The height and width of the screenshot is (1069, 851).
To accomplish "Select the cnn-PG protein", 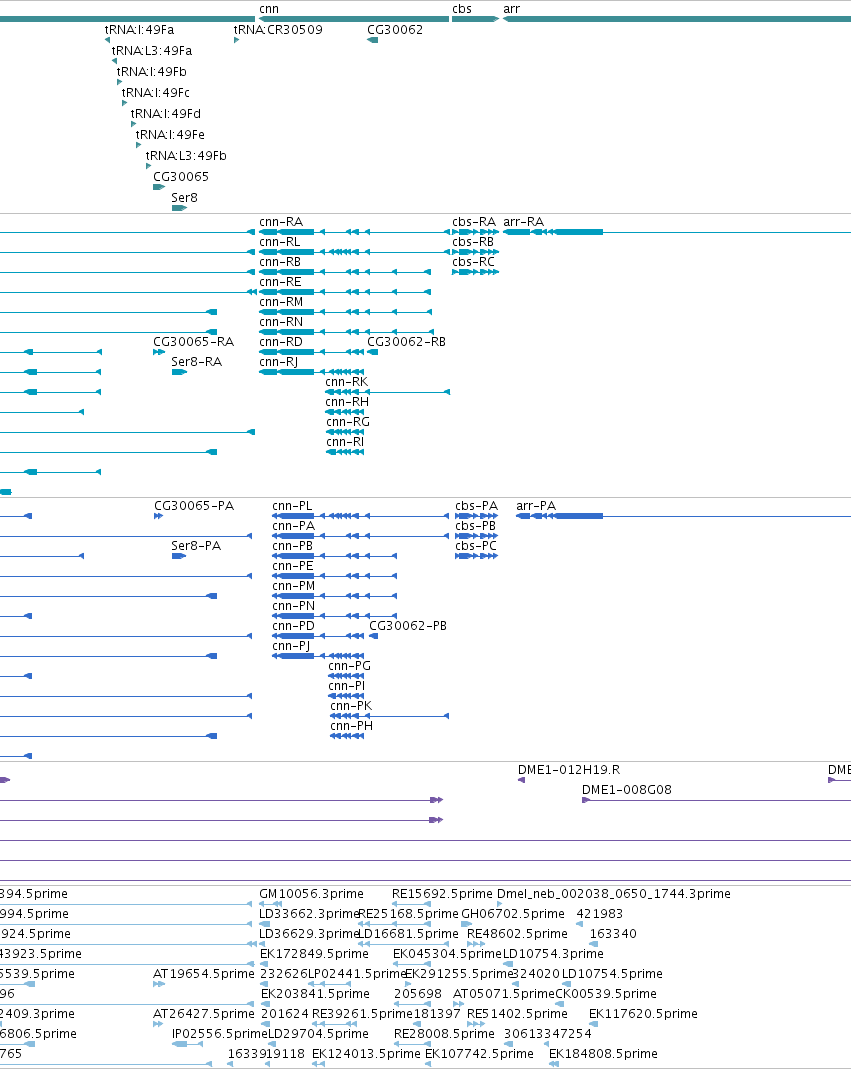I will [350, 666].
